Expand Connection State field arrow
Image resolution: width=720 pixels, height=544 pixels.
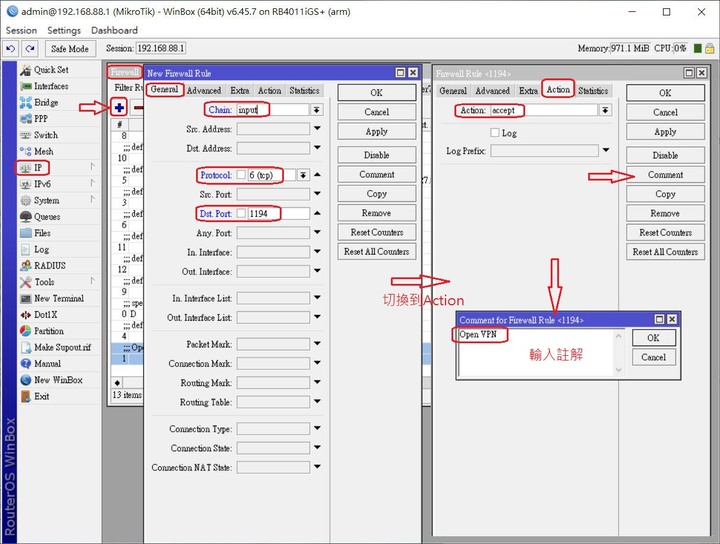pos(317,448)
